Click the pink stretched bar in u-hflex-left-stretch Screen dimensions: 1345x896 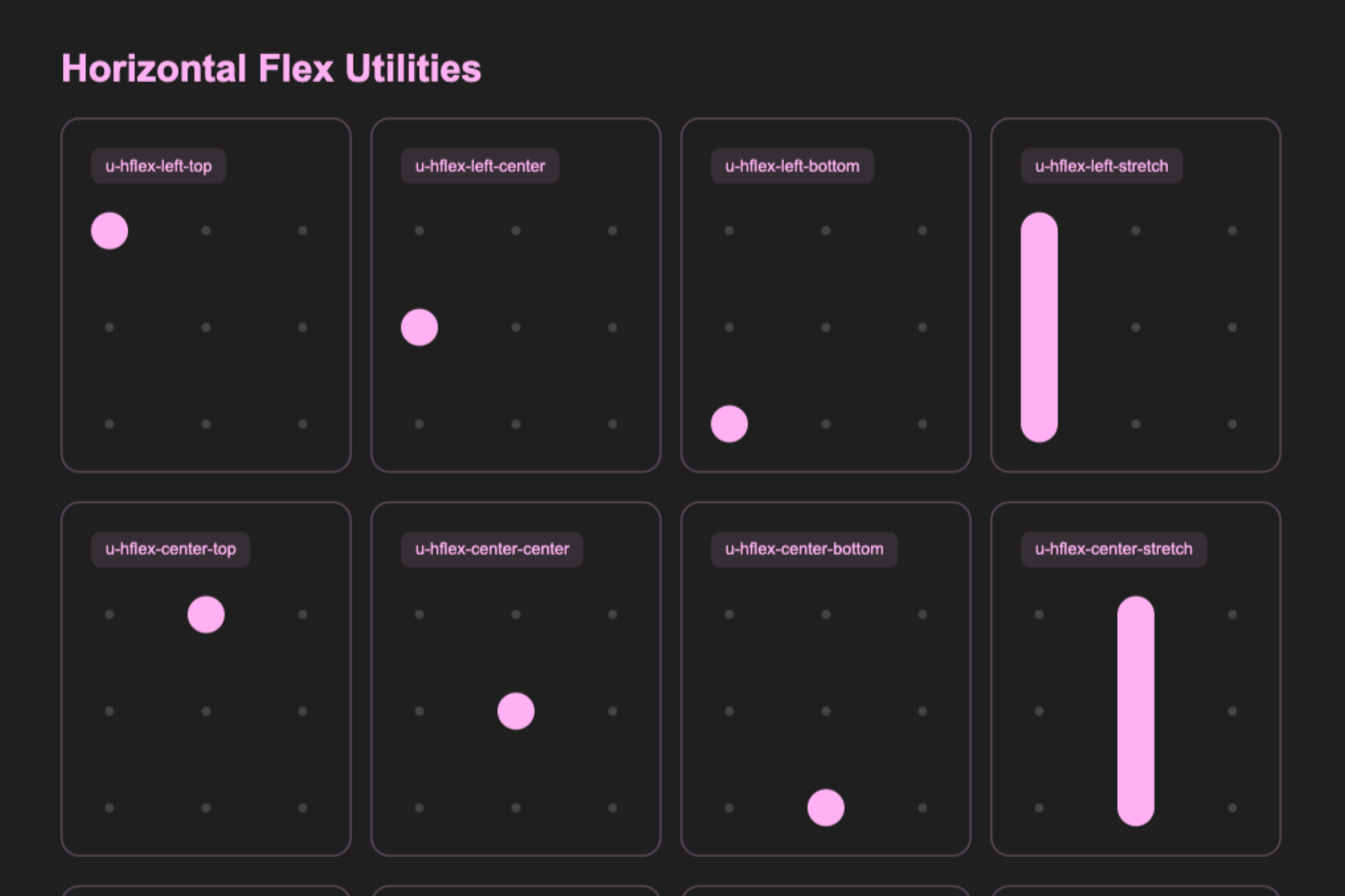click(1039, 327)
